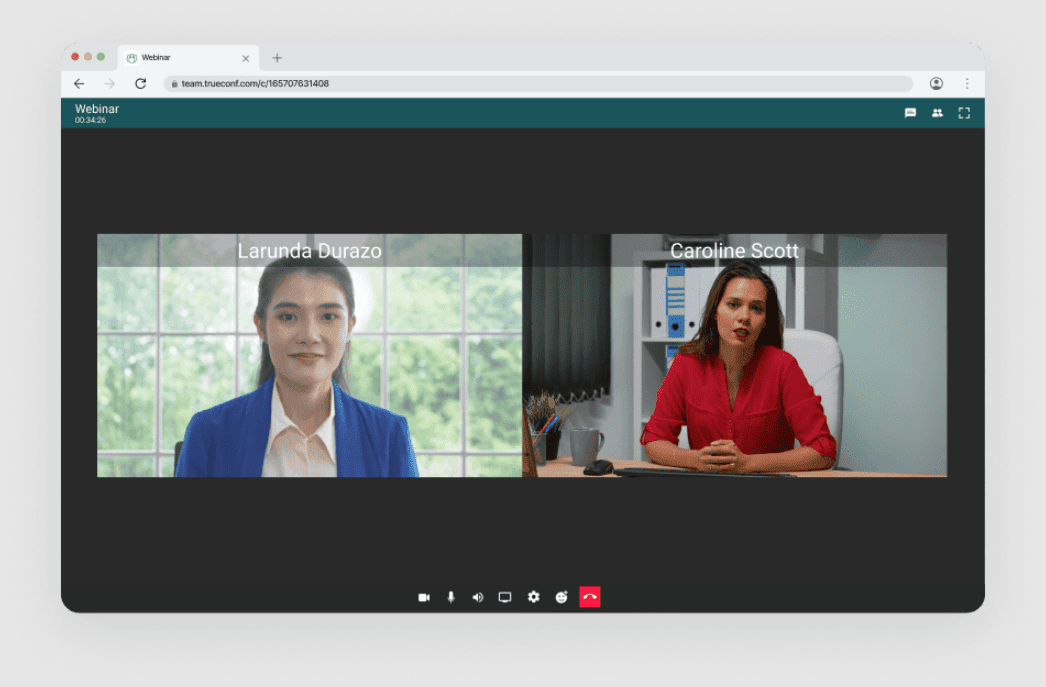Go back in browser history
The image size is (1046, 687).
coord(79,83)
